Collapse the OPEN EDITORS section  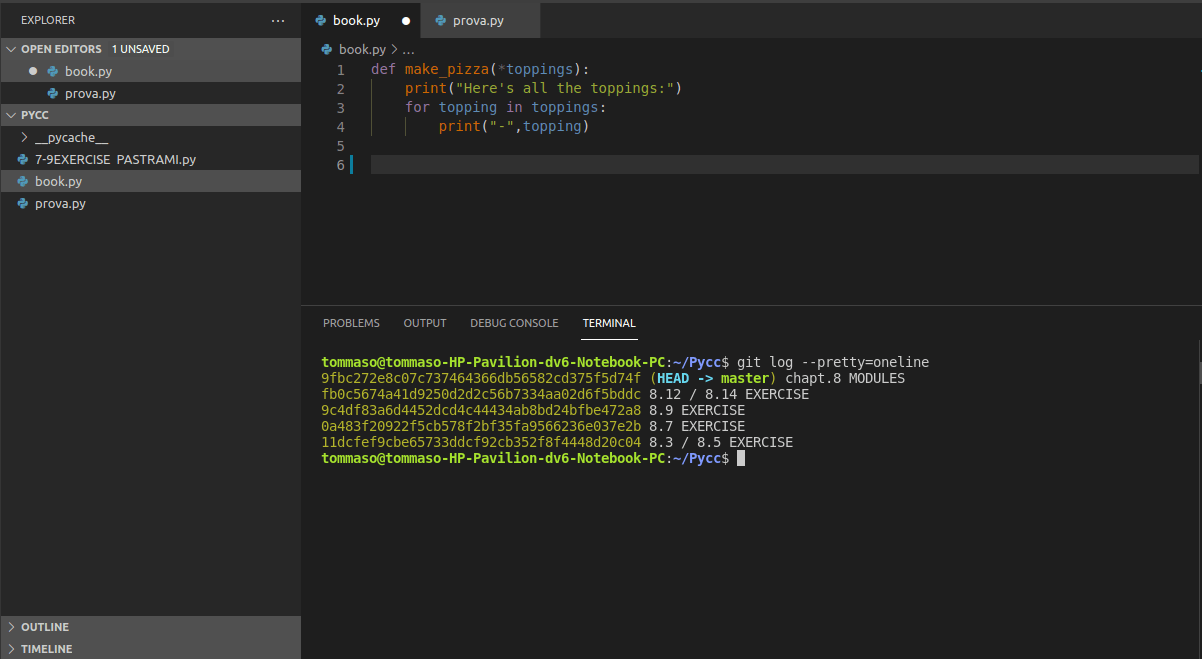(x=11, y=48)
